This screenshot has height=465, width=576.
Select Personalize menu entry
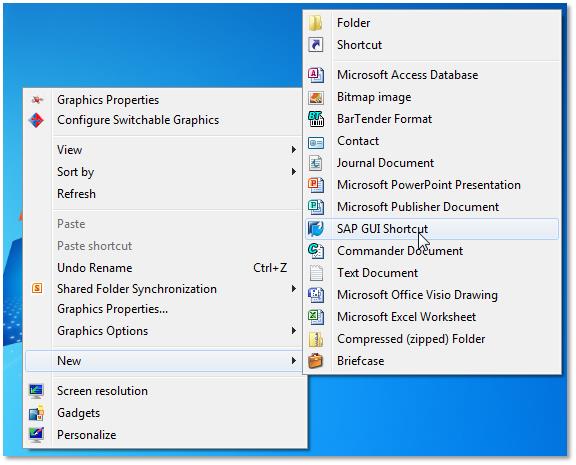click(87, 435)
